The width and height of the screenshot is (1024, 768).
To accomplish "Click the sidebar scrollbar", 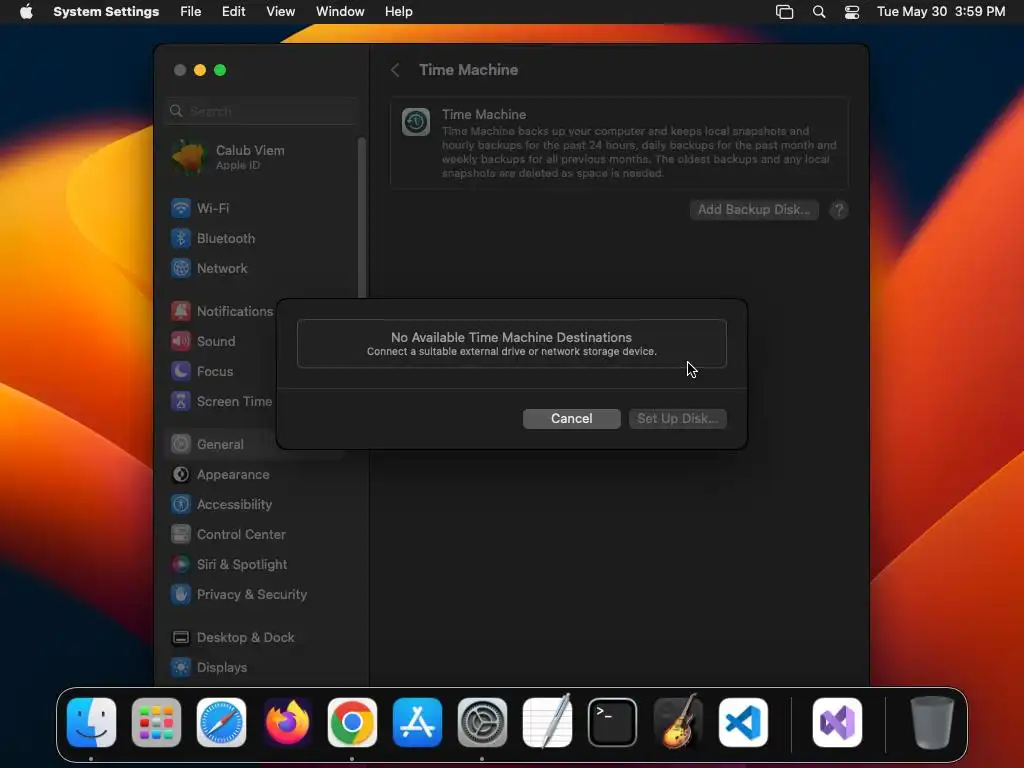I will coord(361,217).
